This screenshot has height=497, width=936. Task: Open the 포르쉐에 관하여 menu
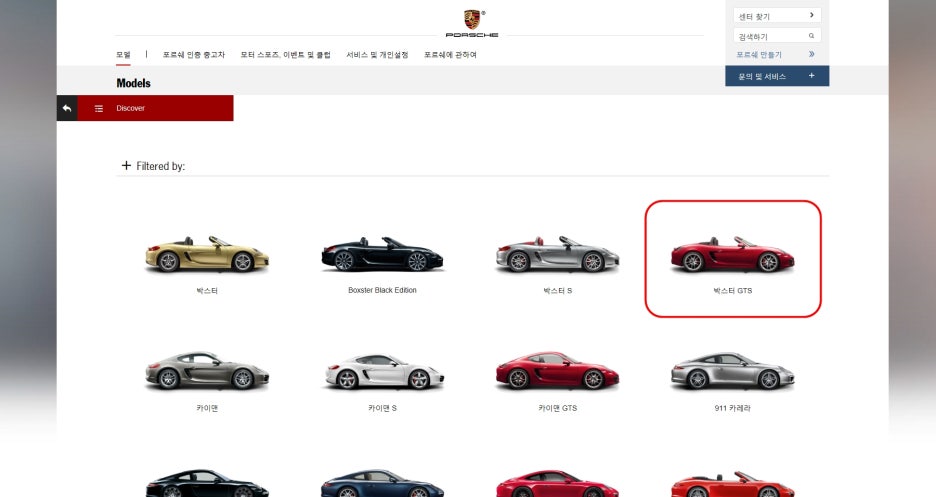coord(450,54)
